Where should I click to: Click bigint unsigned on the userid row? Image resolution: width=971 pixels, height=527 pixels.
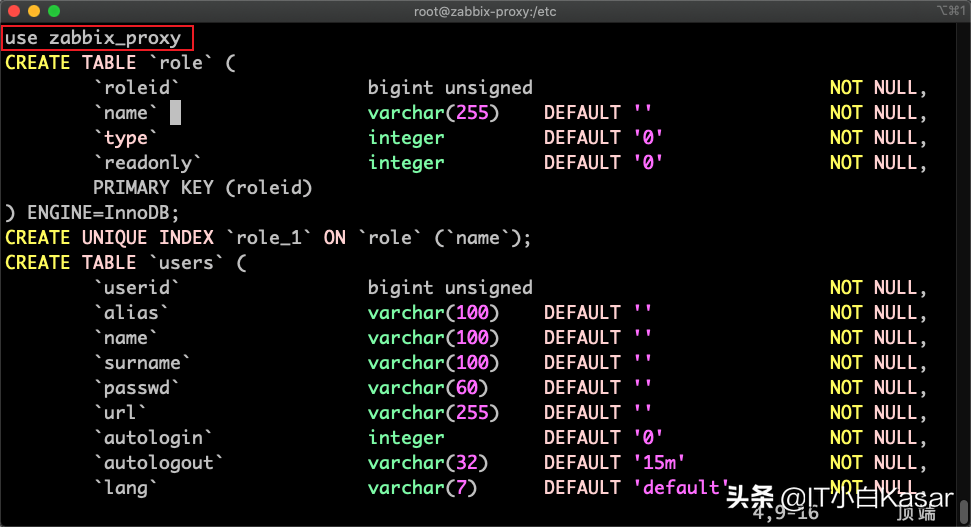(x=450, y=288)
